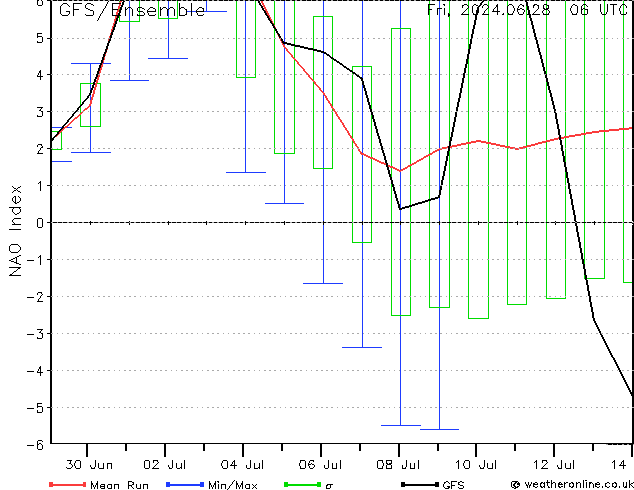Select the σ legend label
634x490 pixels.
329,485
